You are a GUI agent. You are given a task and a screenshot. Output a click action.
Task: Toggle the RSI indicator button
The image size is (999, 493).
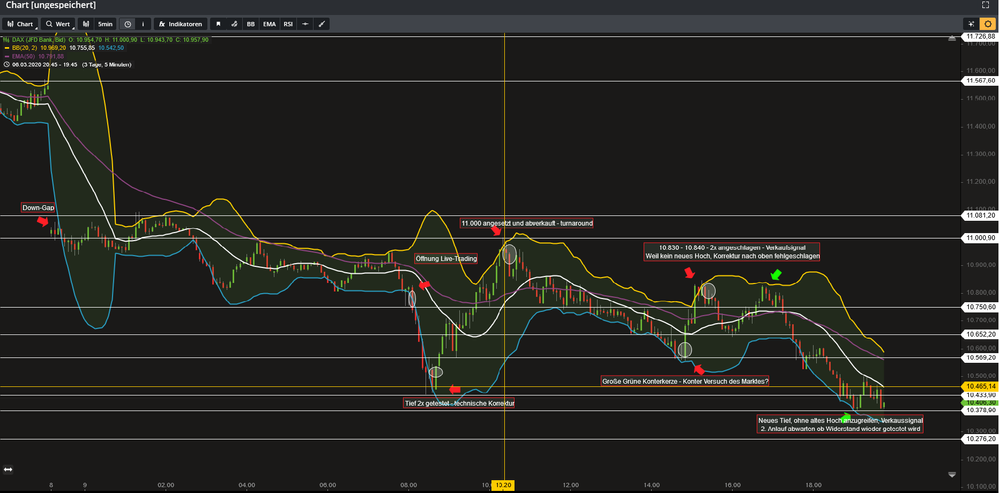[288, 23]
